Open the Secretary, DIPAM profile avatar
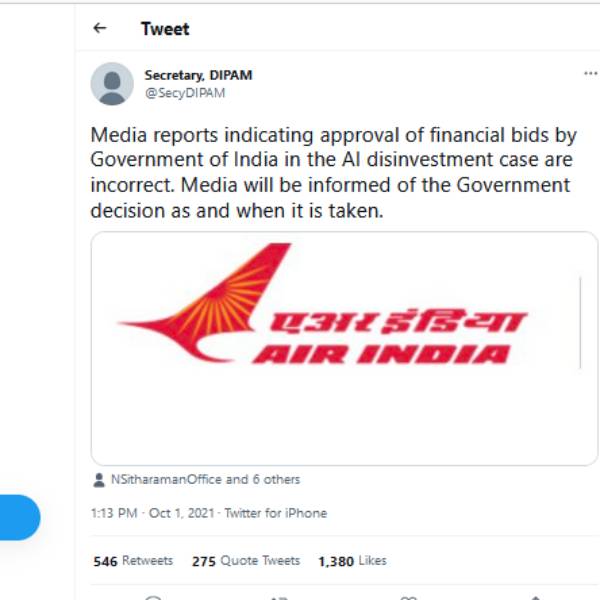 tap(112, 84)
